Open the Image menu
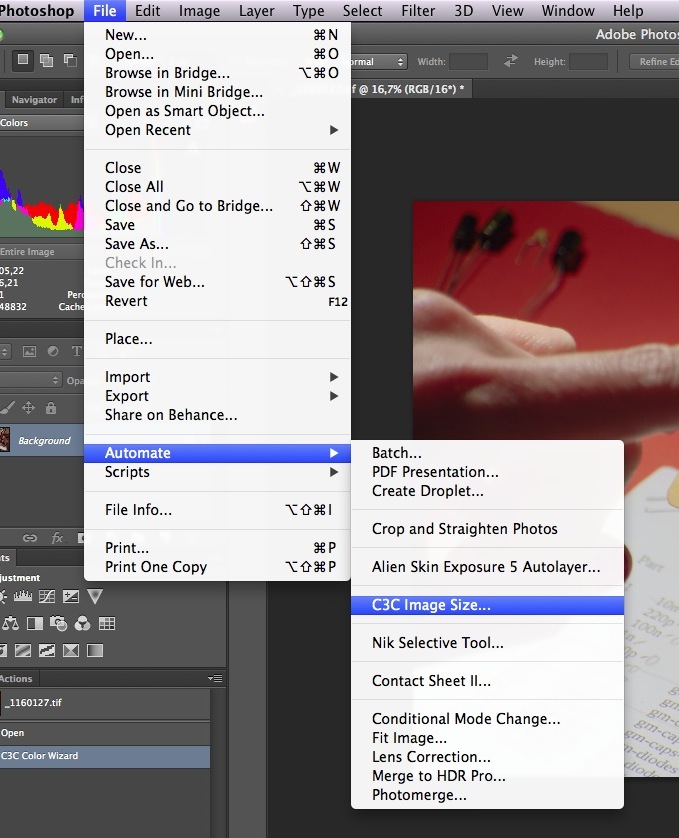The height and width of the screenshot is (838, 679). pos(199,11)
